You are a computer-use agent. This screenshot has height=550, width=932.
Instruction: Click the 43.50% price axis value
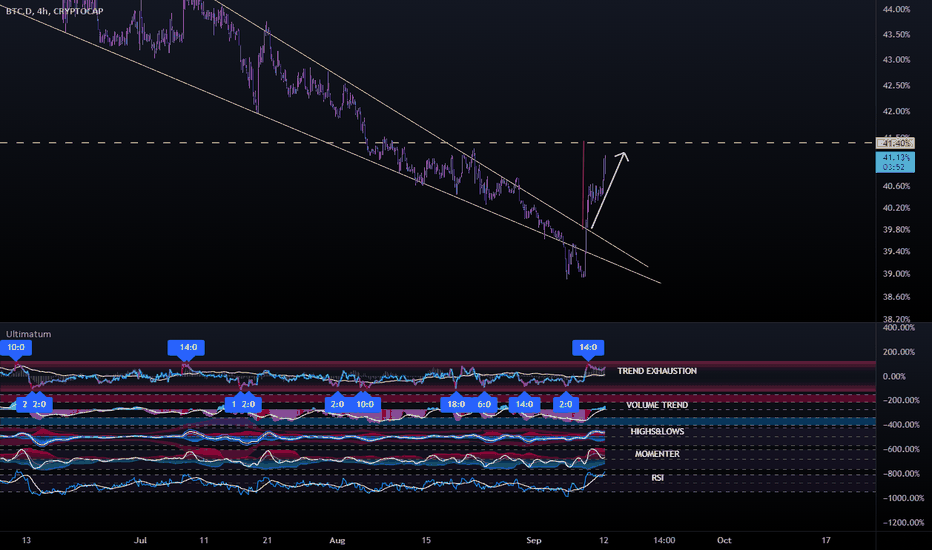pos(896,35)
